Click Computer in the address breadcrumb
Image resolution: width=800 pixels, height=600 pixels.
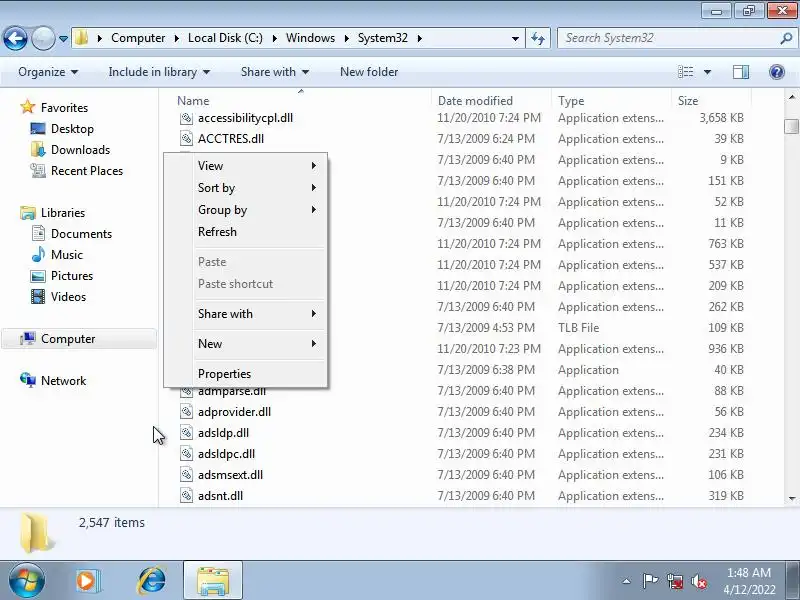coord(138,38)
